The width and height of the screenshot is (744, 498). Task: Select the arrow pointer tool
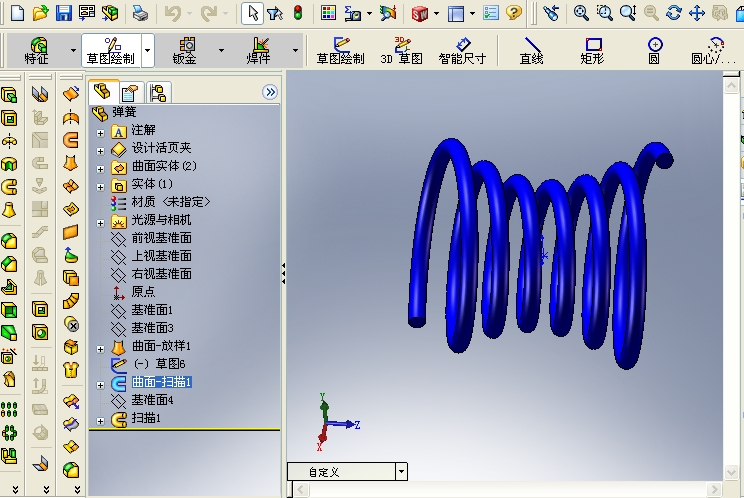click(x=252, y=13)
